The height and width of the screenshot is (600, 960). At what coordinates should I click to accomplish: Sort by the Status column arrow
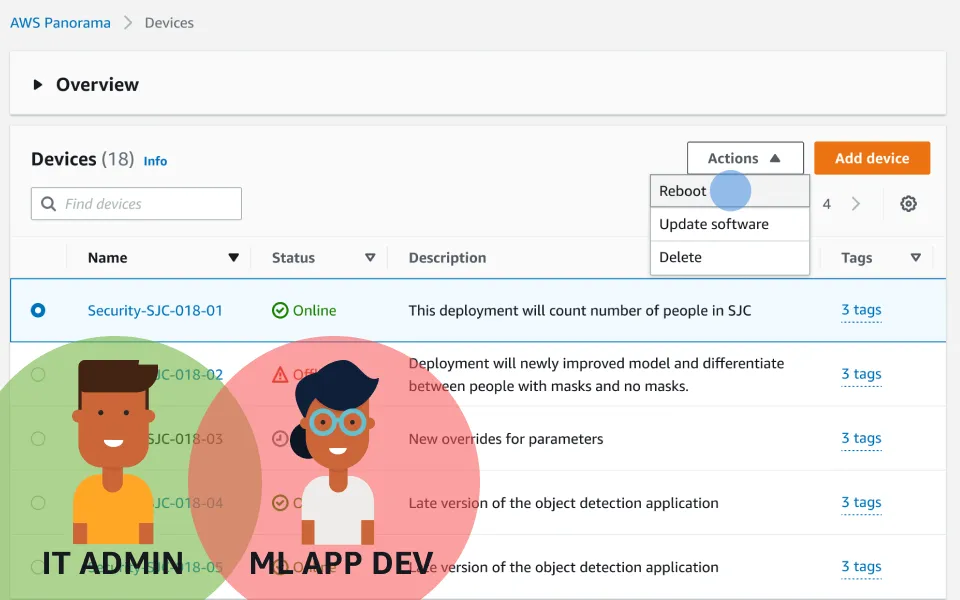pos(370,258)
